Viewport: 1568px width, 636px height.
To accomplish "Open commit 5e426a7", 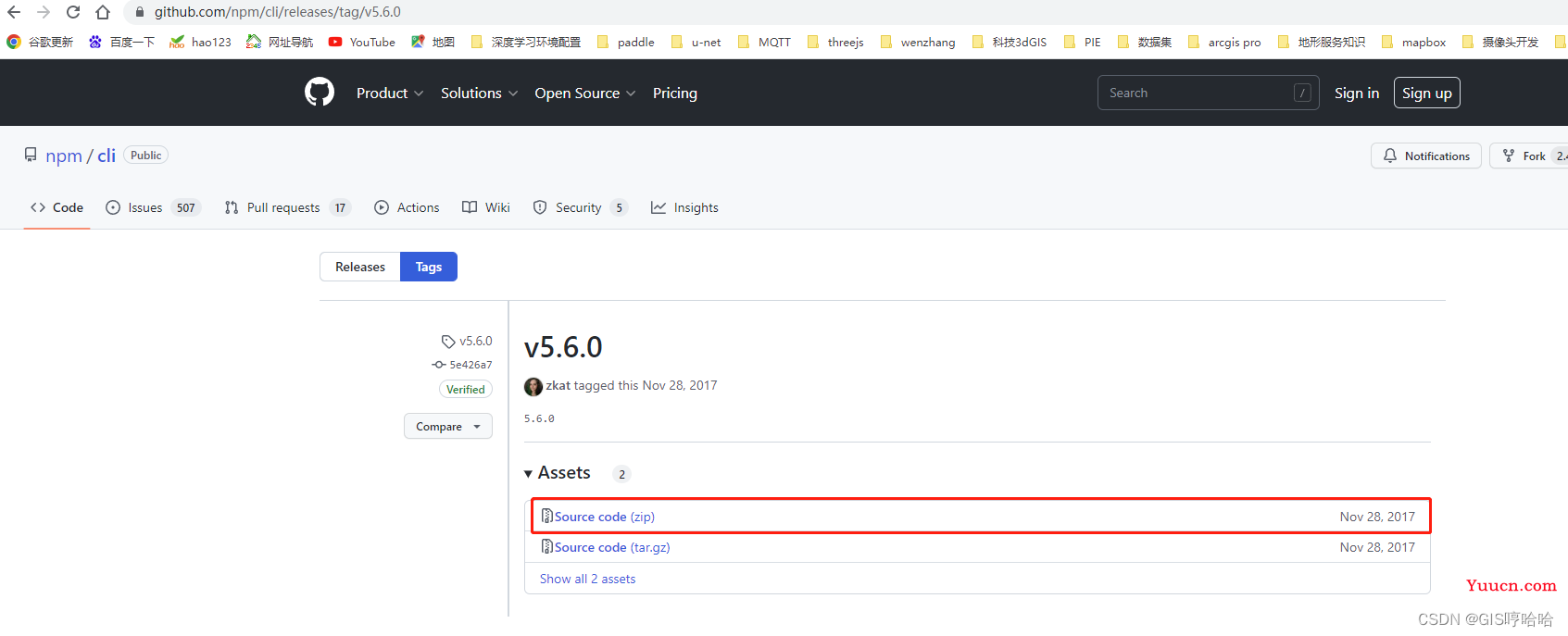I will pos(470,365).
